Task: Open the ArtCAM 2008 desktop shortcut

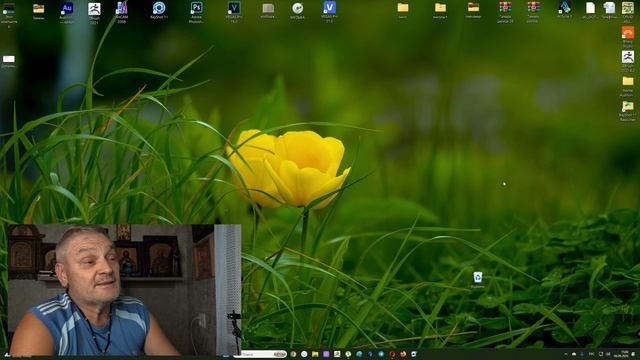Action: [x=122, y=8]
